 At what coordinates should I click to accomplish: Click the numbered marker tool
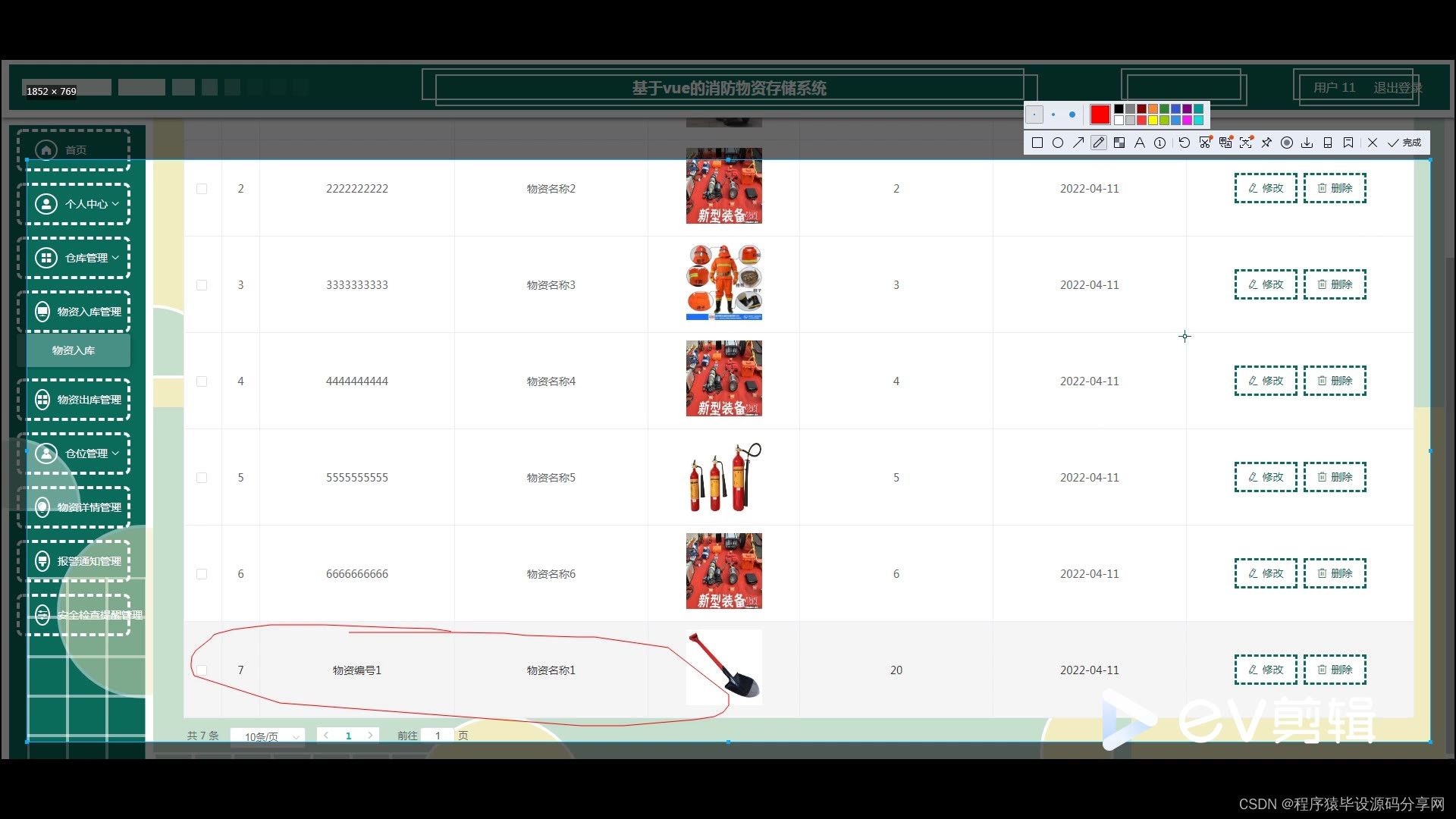click(1160, 143)
